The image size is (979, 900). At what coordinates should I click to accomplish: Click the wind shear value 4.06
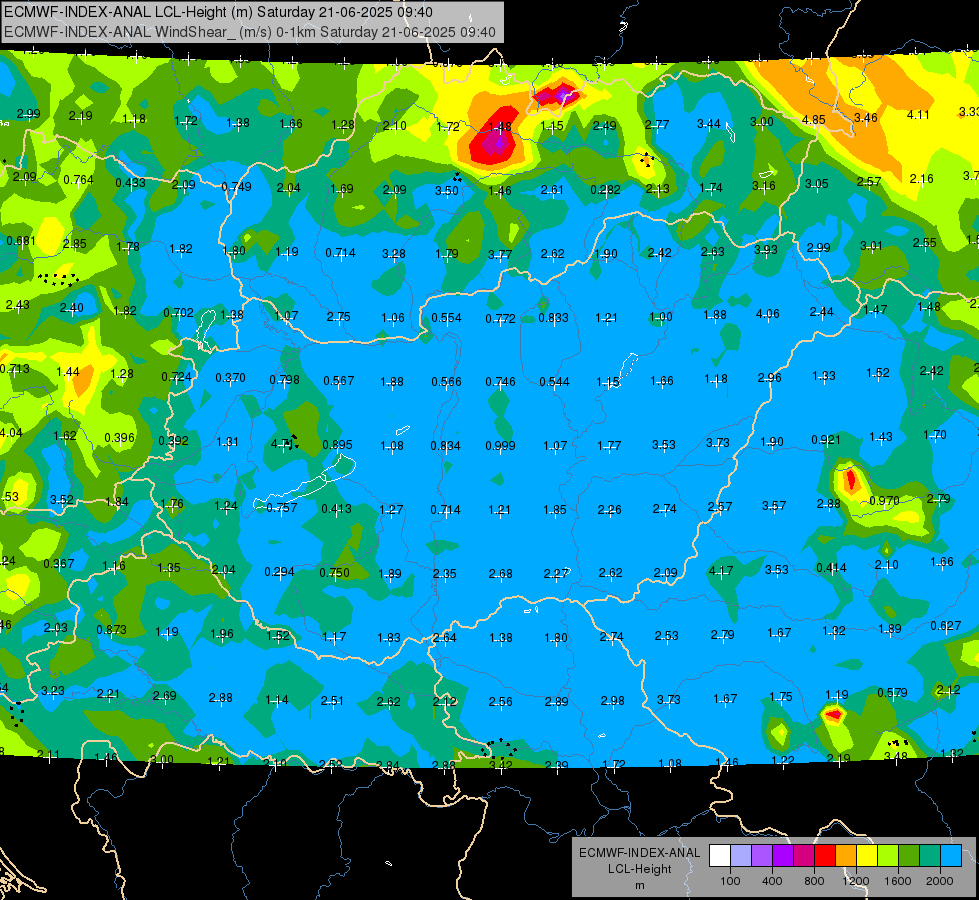[x=767, y=314]
